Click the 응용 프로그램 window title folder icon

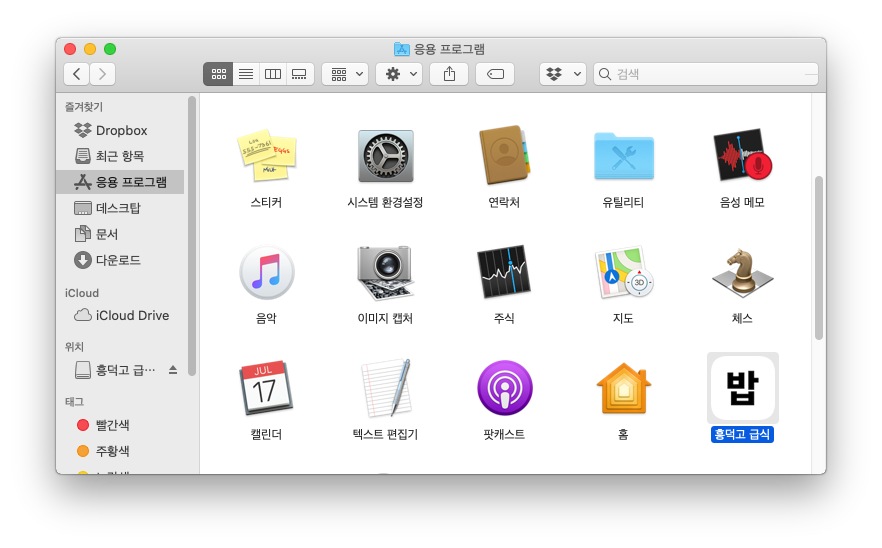point(402,49)
